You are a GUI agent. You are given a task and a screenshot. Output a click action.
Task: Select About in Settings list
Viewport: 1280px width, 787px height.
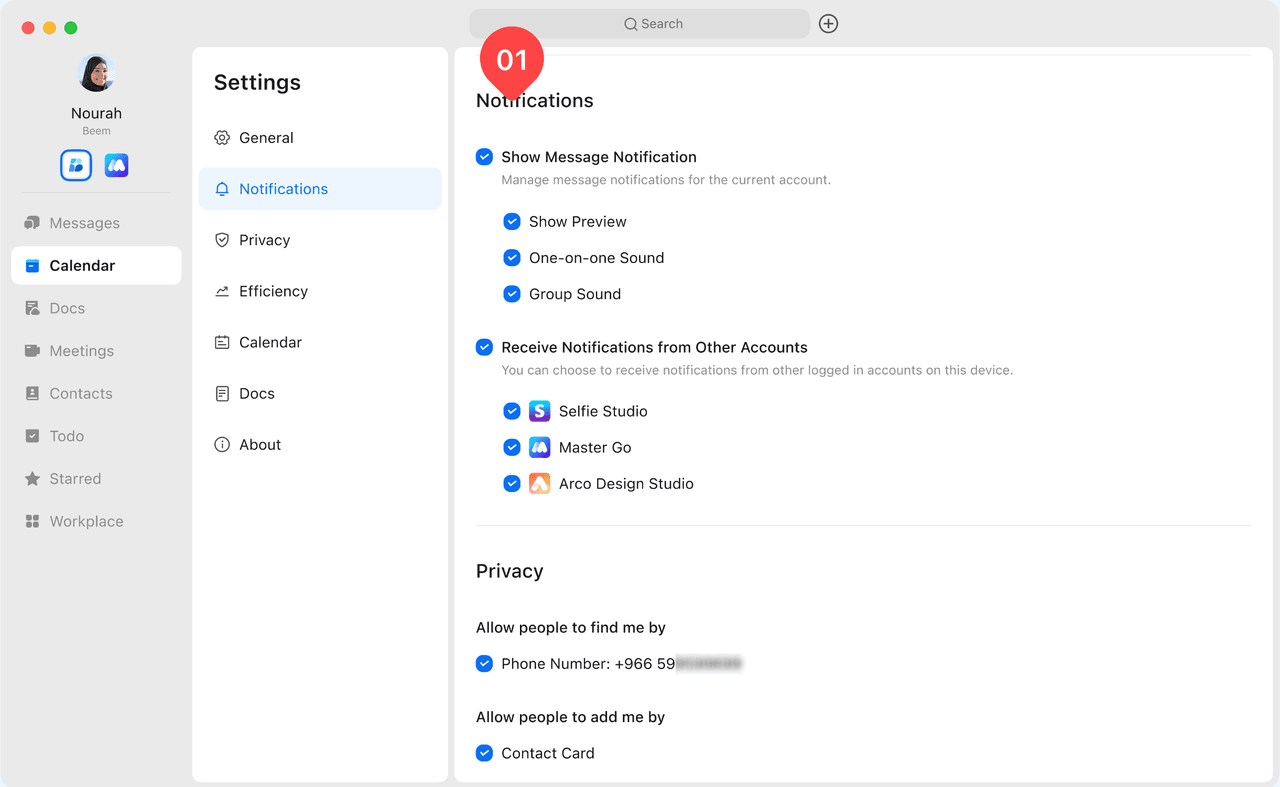pyautogui.click(x=260, y=445)
